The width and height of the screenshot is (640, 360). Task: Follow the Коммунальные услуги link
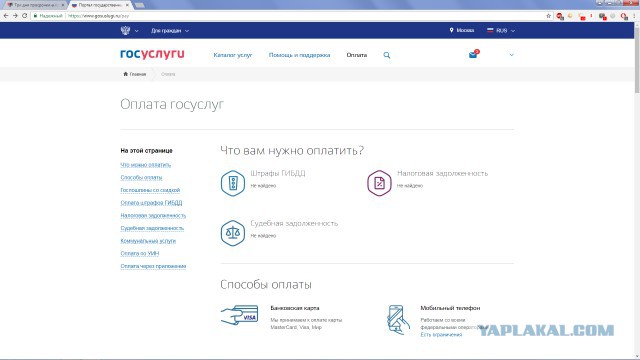point(148,241)
